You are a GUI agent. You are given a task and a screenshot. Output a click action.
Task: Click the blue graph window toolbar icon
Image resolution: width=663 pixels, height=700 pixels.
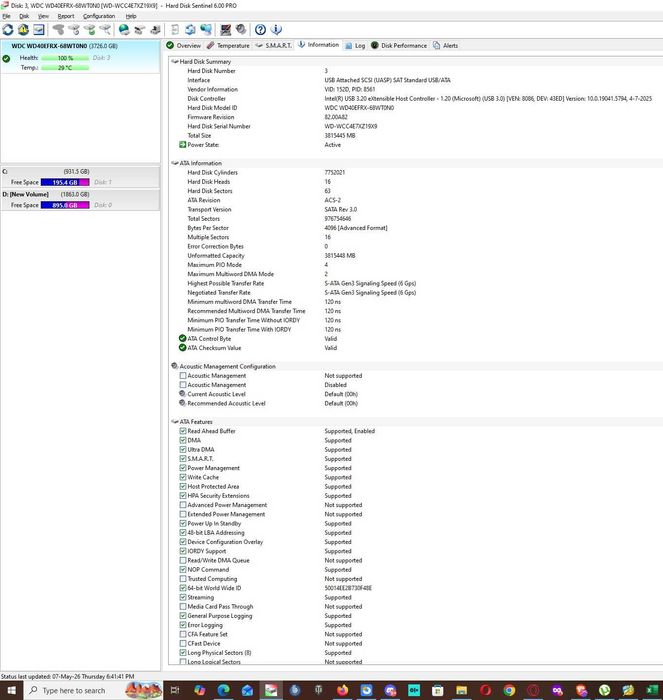tap(39, 30)
